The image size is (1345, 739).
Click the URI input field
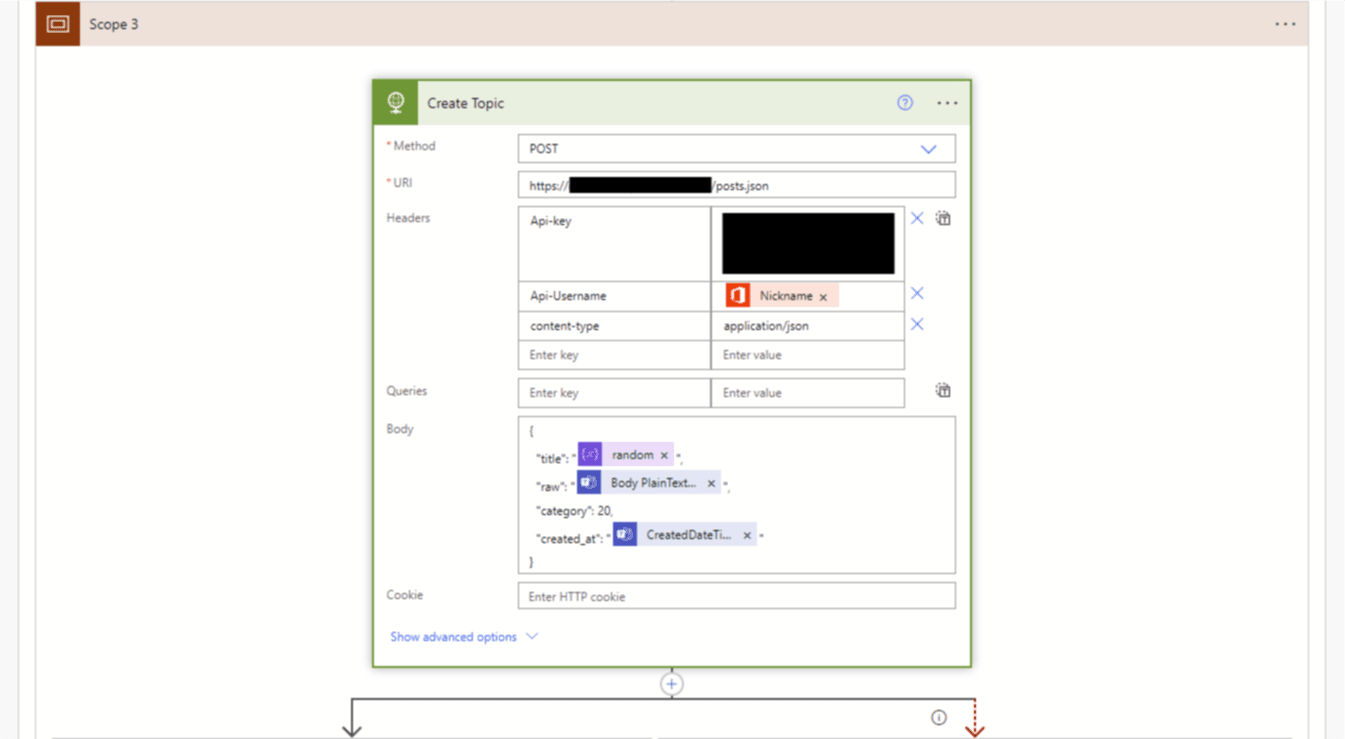[x=736, y=185]
